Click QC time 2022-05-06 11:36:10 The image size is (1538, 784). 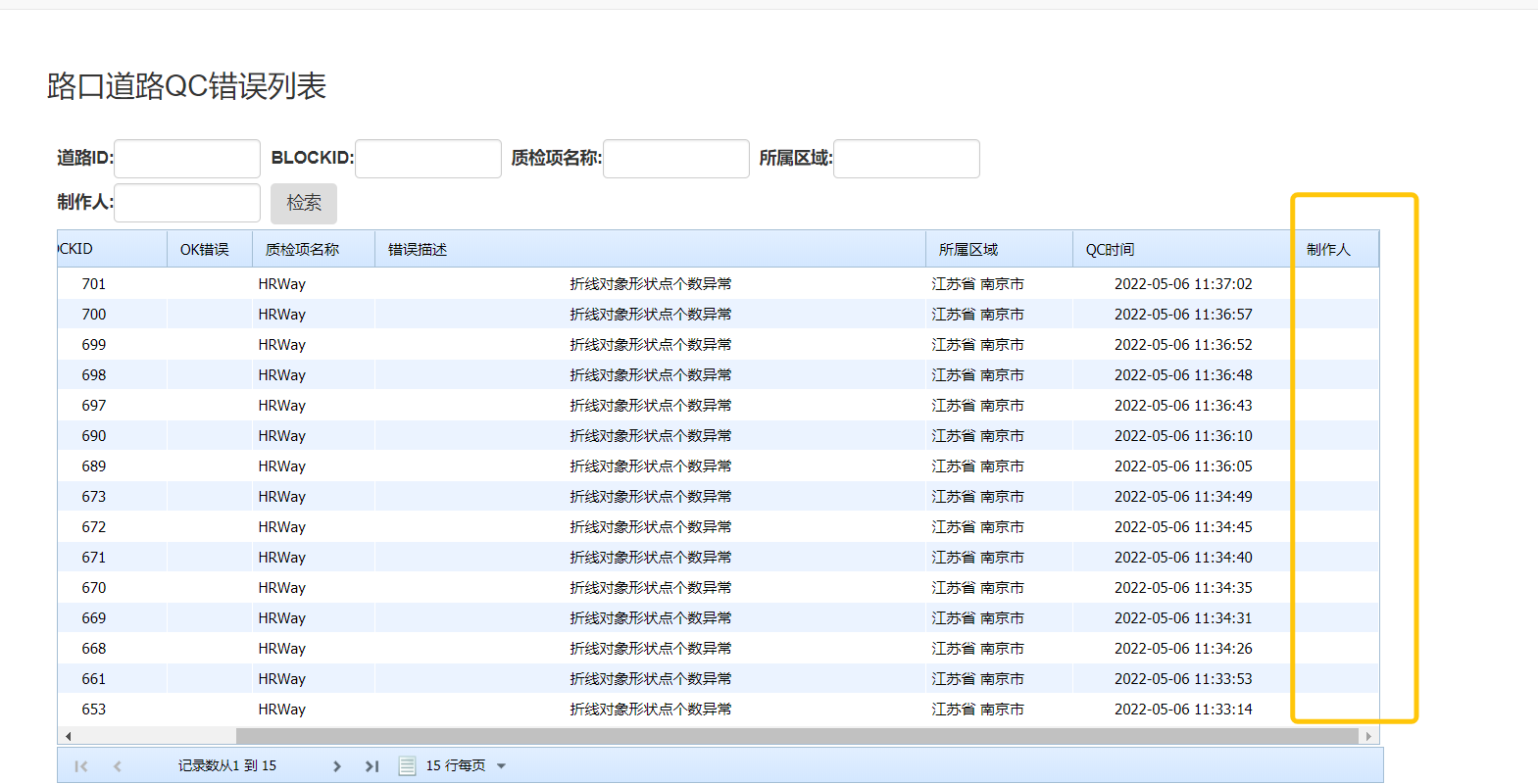coord(1183,436)
